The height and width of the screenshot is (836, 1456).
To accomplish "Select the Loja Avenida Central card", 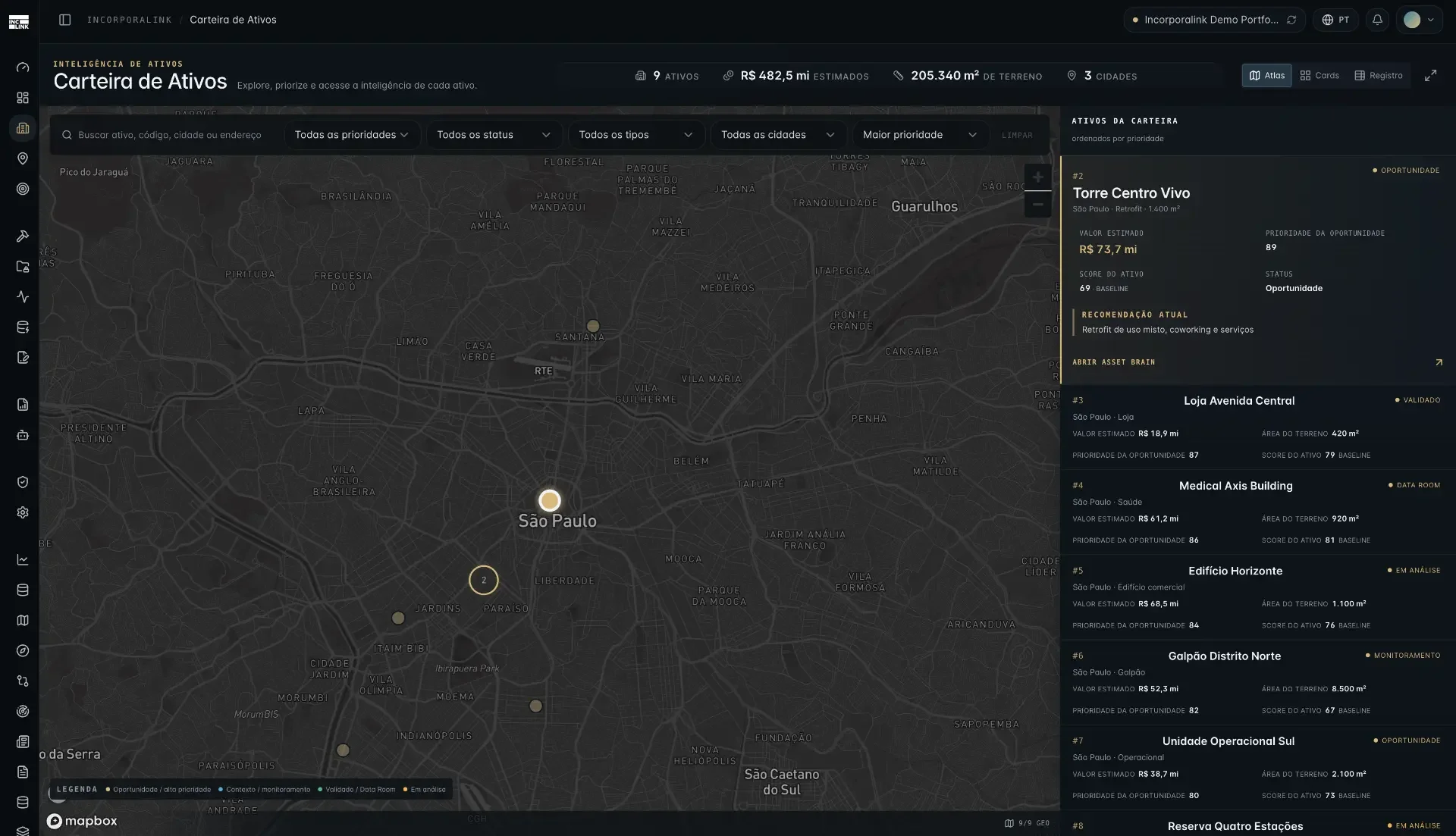I will 1258,427.
